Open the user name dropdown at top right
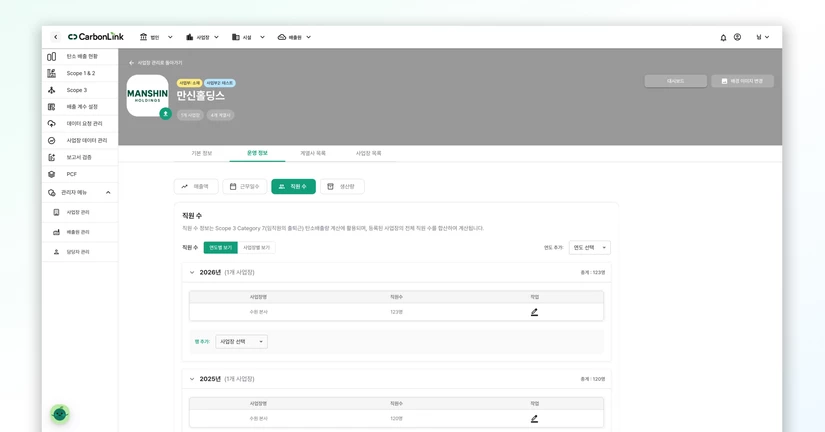The width and height of the screenshot is (825, 432). coord(763,37)
